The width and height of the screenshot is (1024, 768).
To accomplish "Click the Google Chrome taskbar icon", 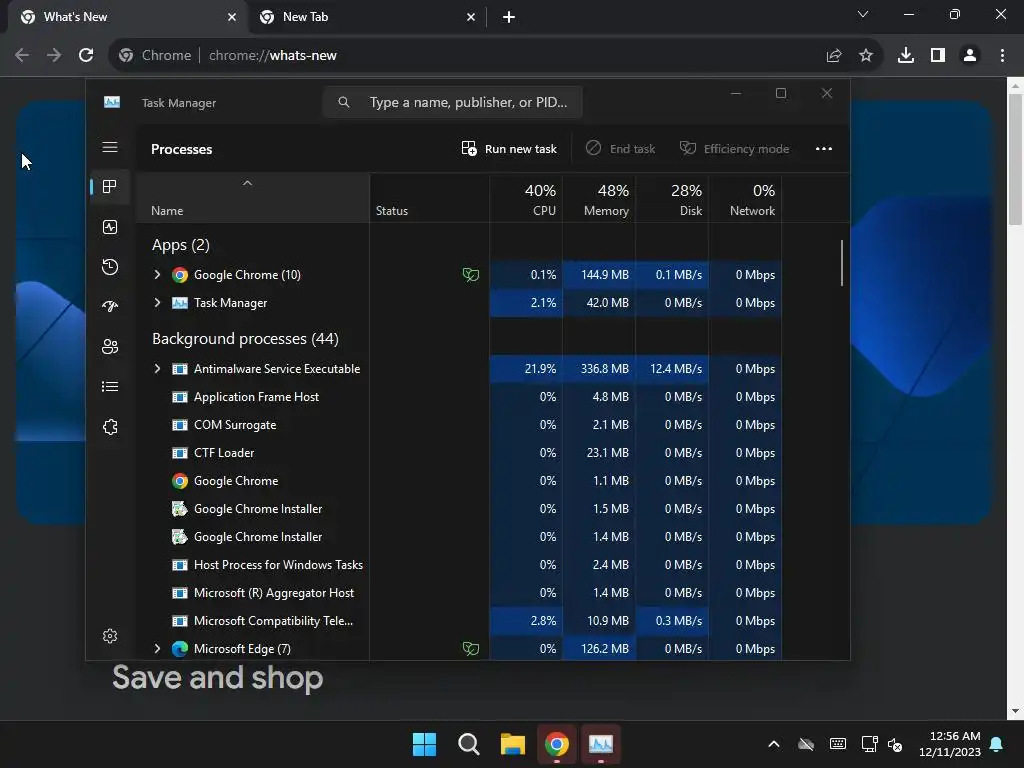I will pyautogui.click(x=556, y=744).
